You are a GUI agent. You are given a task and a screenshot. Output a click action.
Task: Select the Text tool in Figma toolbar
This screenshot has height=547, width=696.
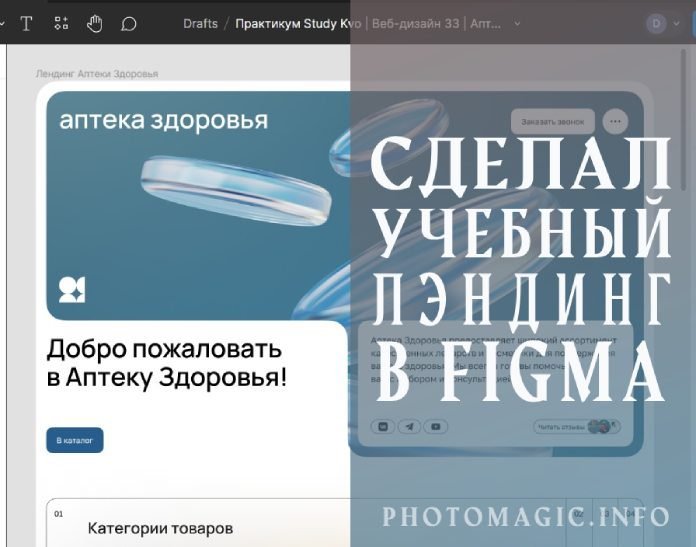pos(26,24)
